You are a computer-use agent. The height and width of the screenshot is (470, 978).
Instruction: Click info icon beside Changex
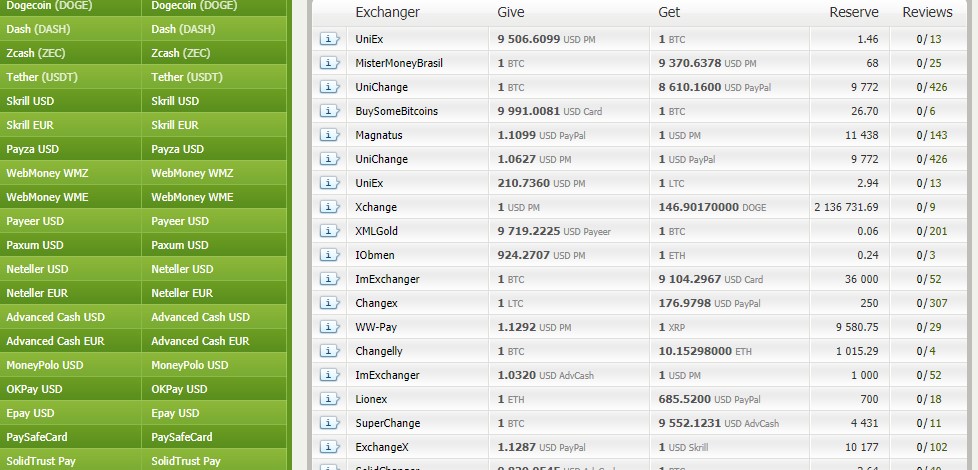329,303
